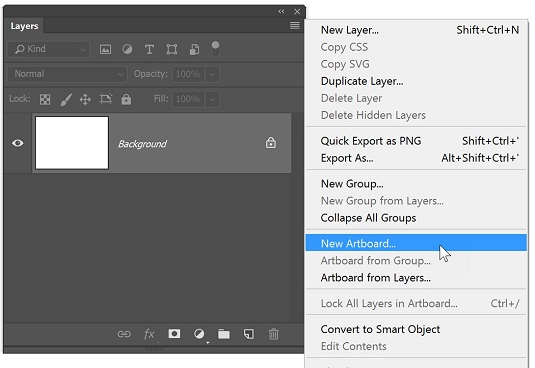535x368 pixels.
Task: Filter layers by shape layers icon
Action: [172, 49]
